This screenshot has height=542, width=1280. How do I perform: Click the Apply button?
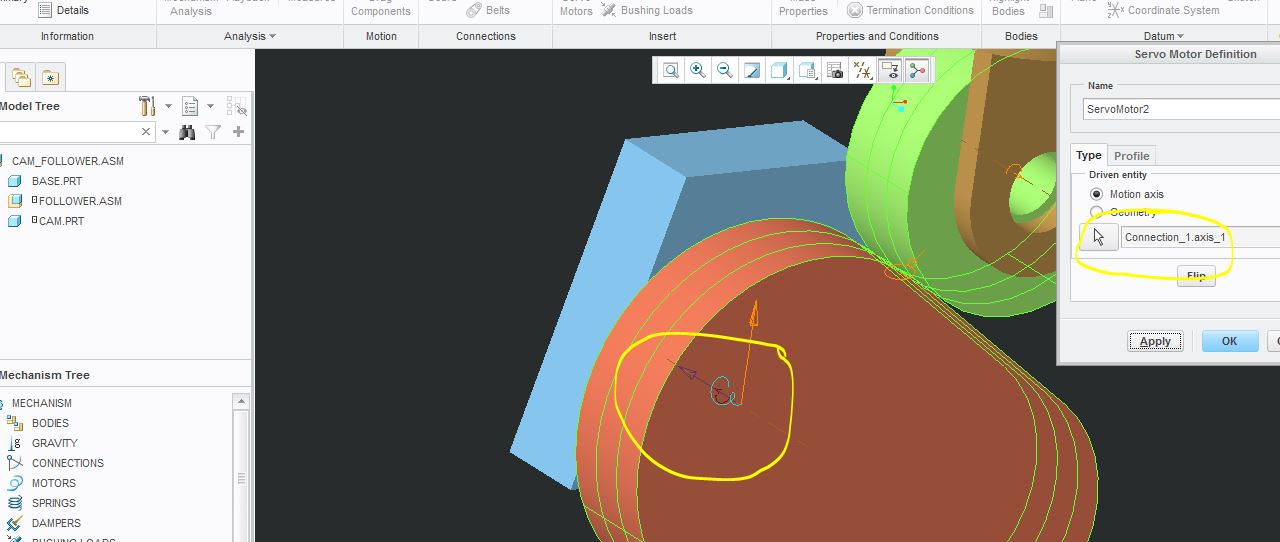pyautogui.click(x=1155, y=341)
